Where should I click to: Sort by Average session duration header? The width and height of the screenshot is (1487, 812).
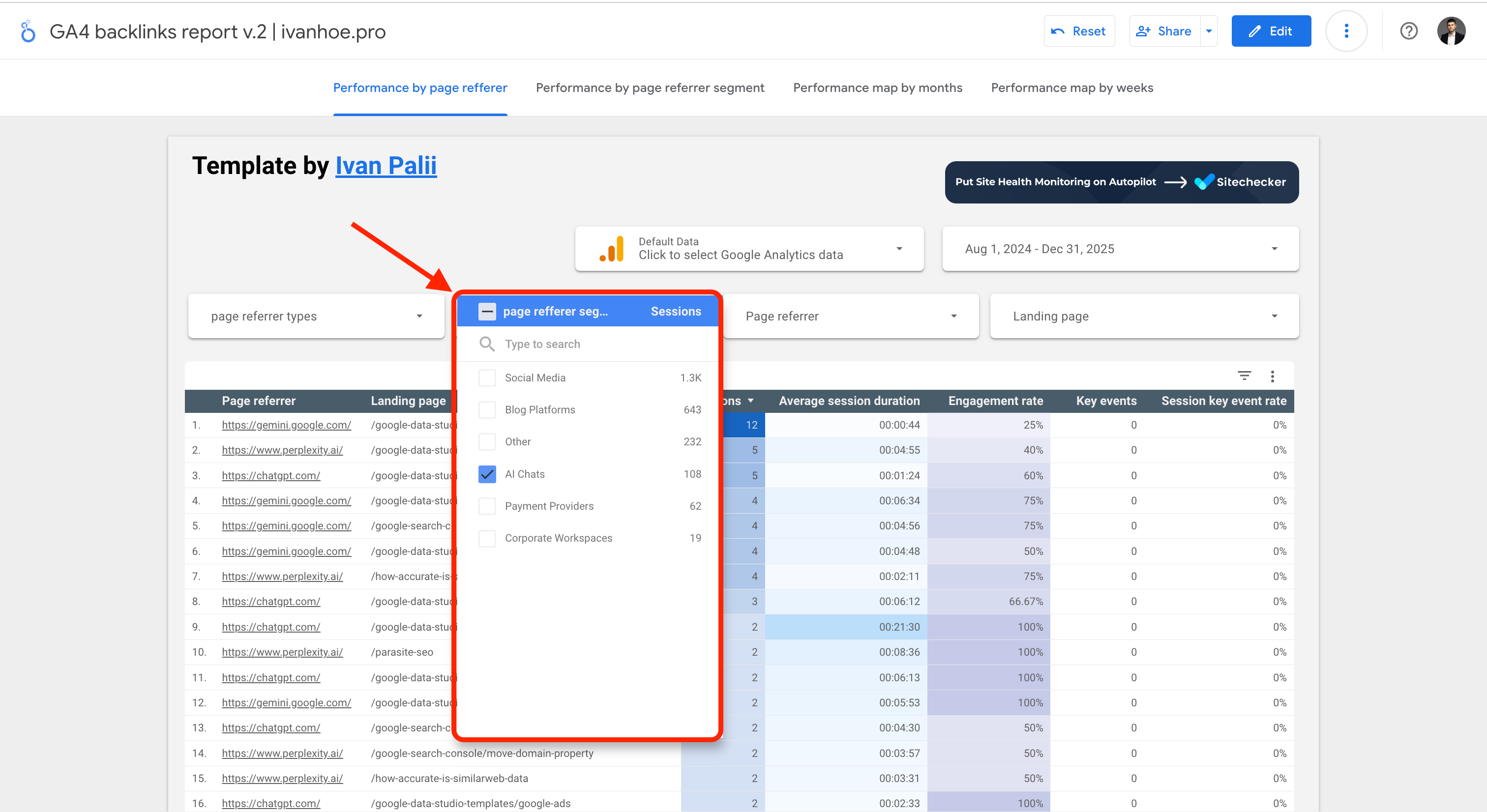849,401
